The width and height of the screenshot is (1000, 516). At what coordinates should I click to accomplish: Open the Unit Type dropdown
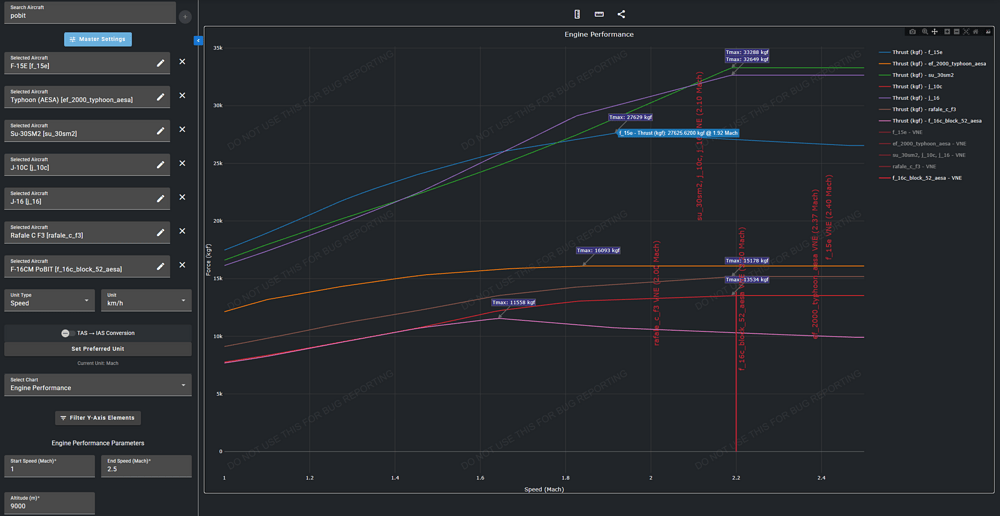point(50,300)
